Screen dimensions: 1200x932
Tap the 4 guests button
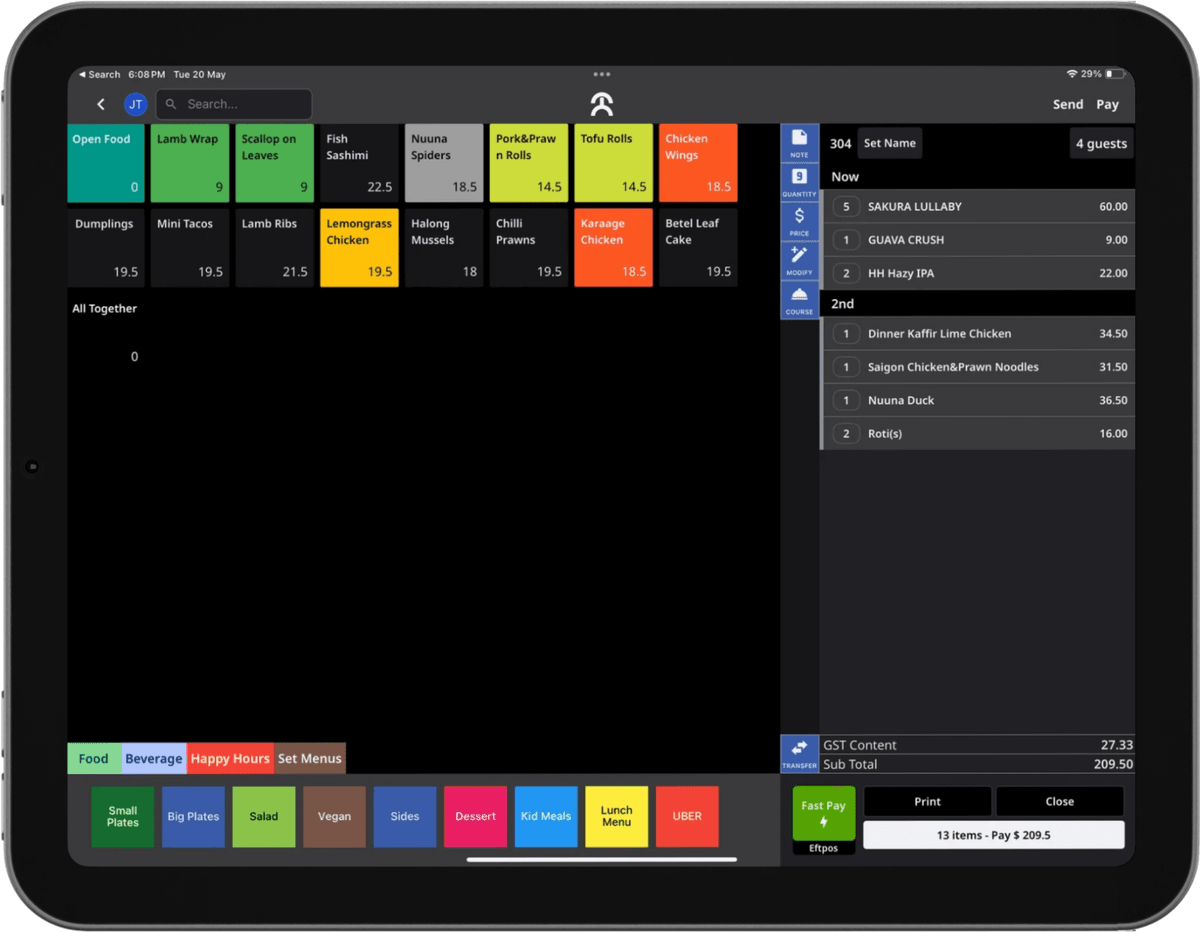(1101, 143)
